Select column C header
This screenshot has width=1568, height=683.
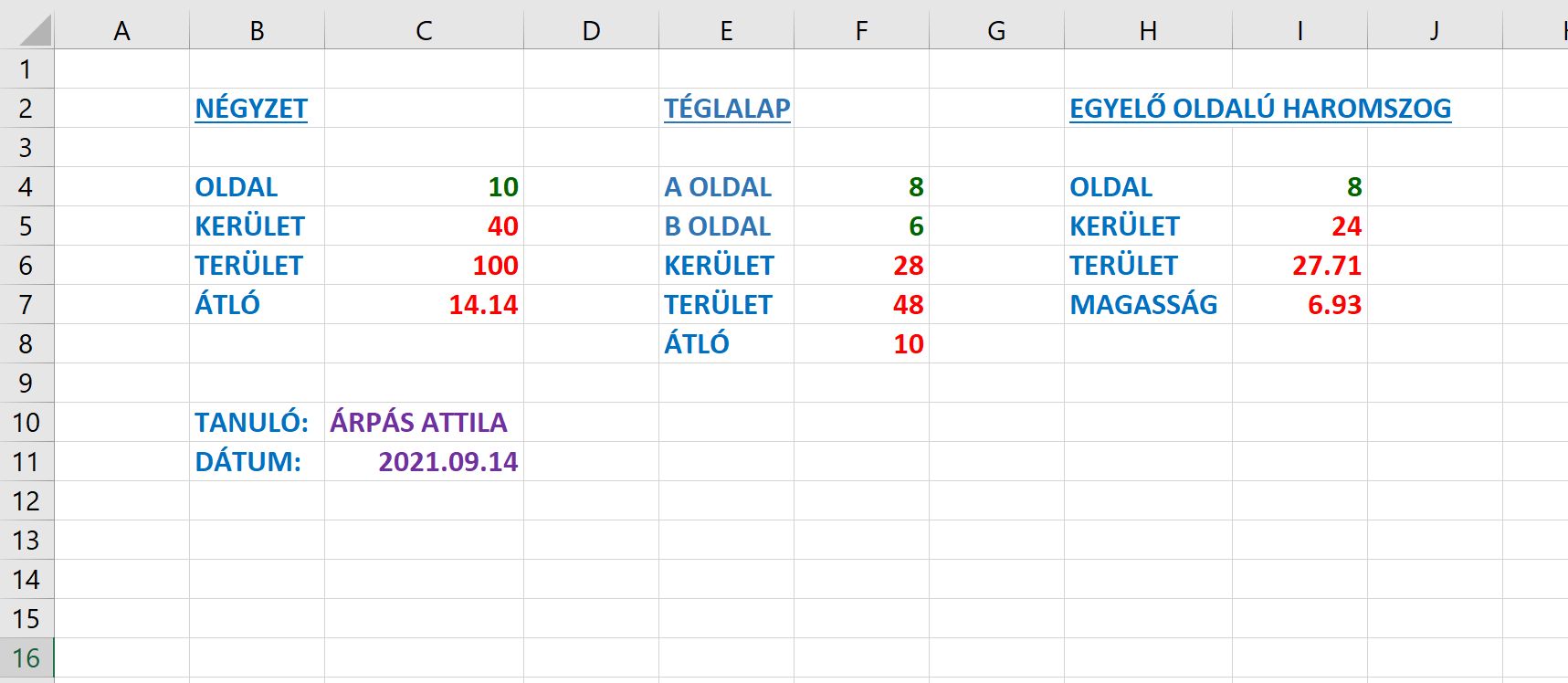424,31
